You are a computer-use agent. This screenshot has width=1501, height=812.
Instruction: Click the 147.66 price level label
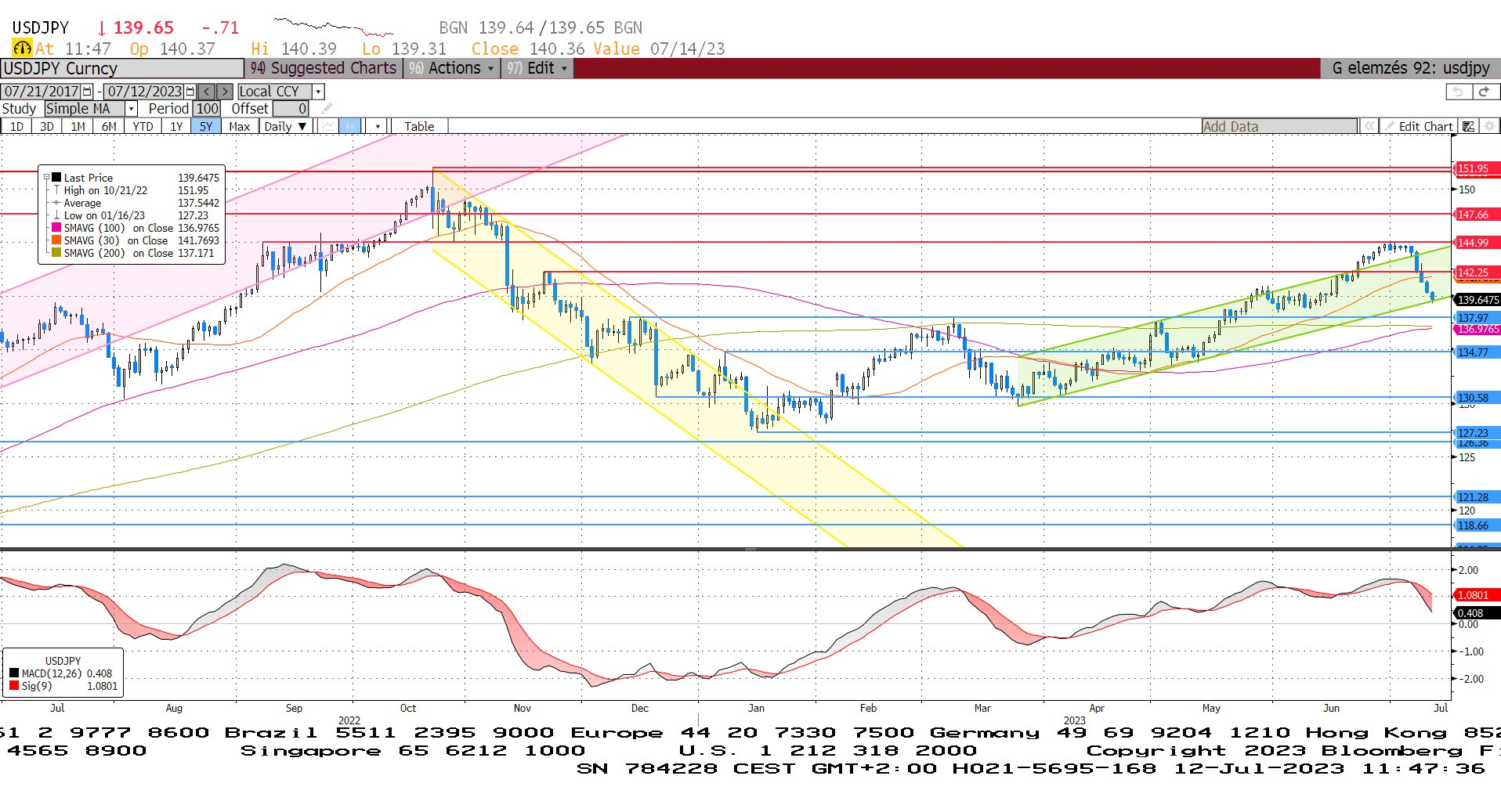point(1476,215)
